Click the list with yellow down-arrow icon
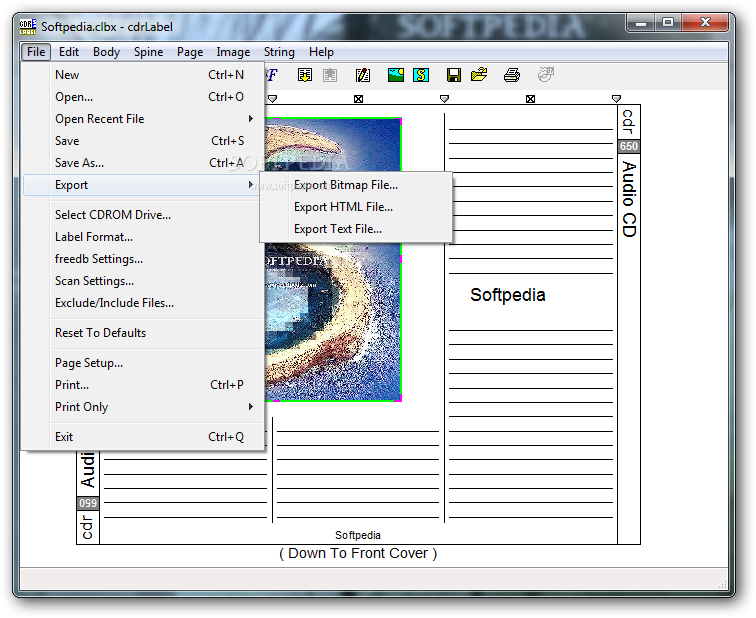The height and width of the screenshot is (618, 756). [x=305, y=75]
